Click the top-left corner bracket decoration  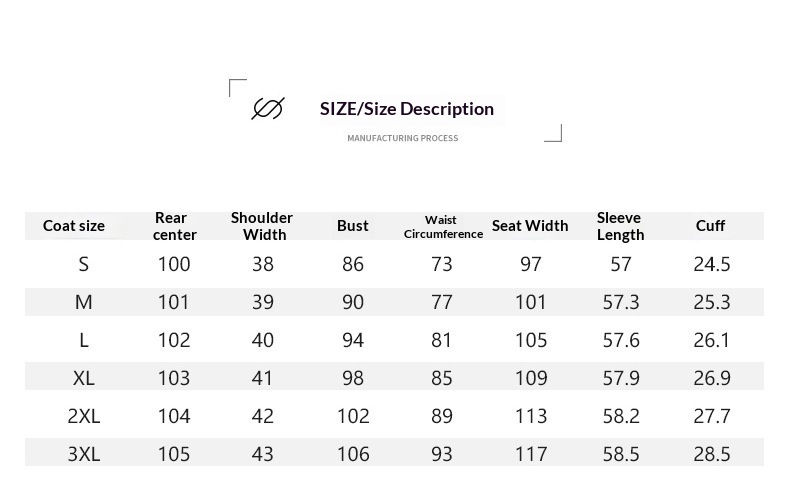pyautogui.click(x=236, y=86)
